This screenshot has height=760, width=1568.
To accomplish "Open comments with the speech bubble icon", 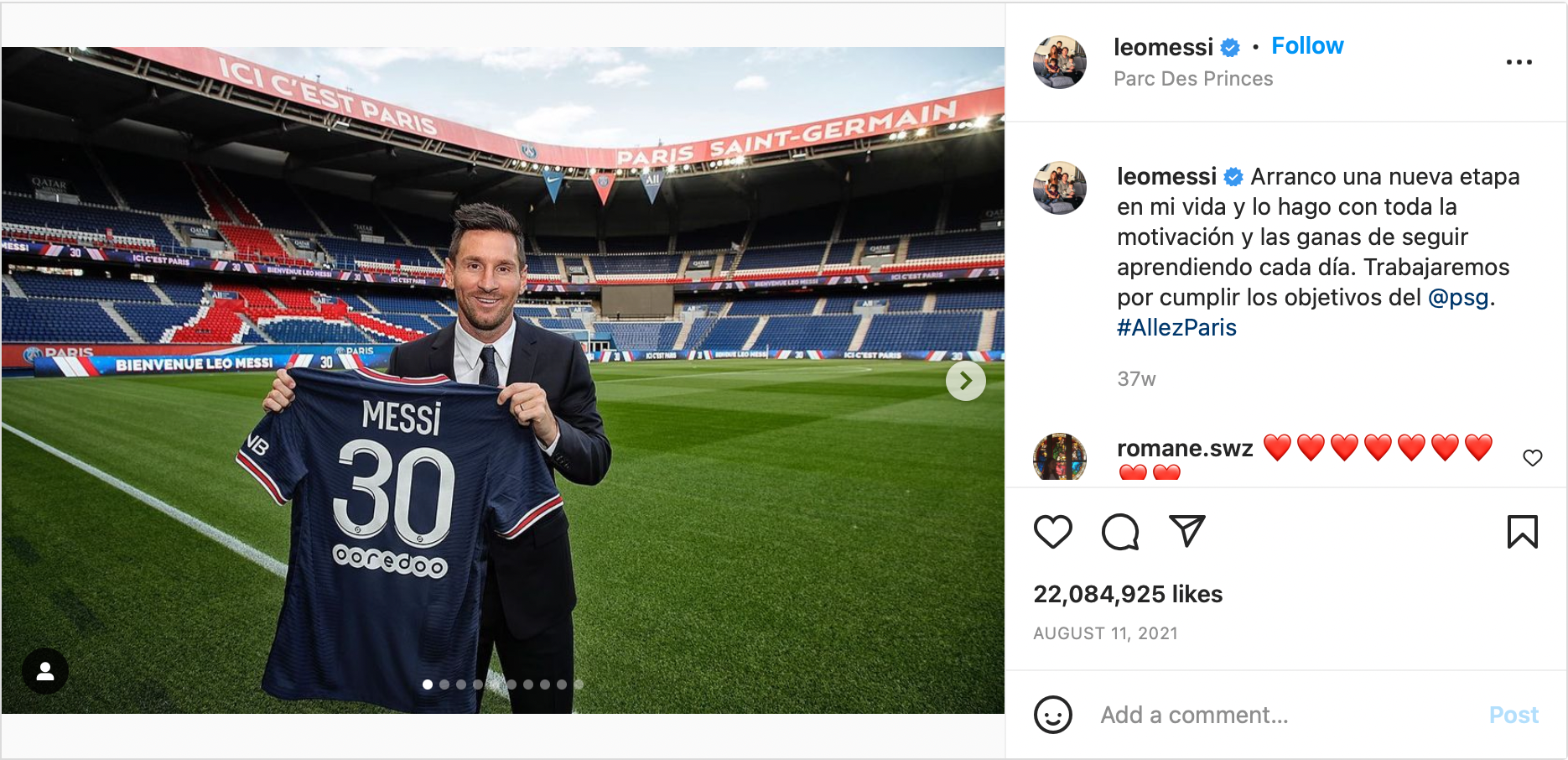I will (1119, 531).
